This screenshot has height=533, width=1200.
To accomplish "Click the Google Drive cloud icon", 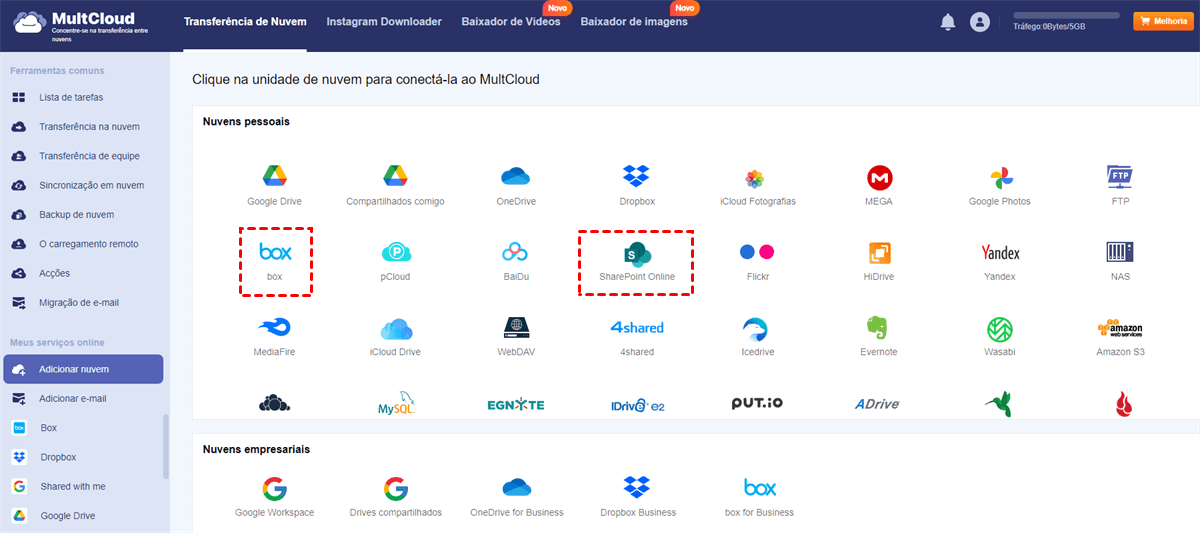I will click(x=275, y=177).
